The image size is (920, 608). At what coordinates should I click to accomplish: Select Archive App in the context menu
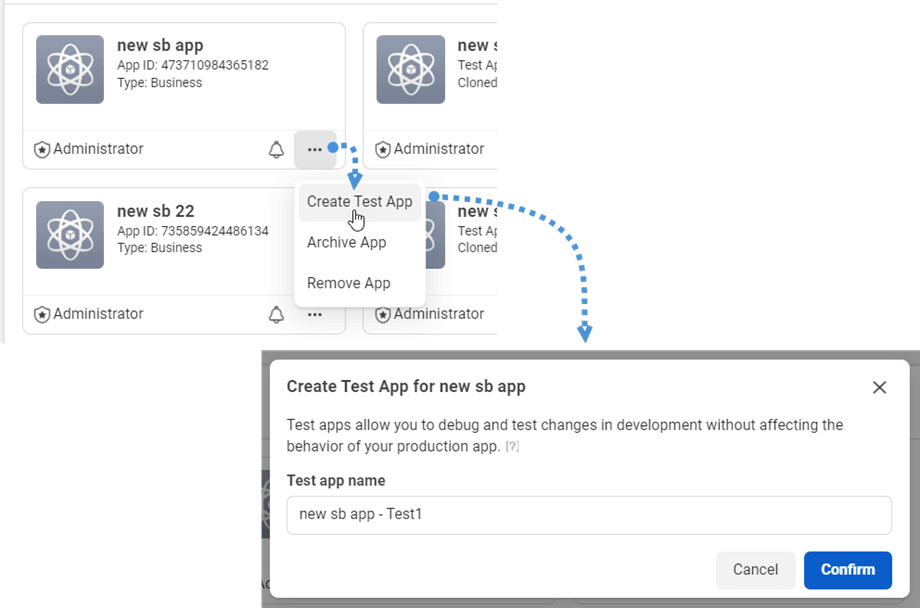coord(346,243)
